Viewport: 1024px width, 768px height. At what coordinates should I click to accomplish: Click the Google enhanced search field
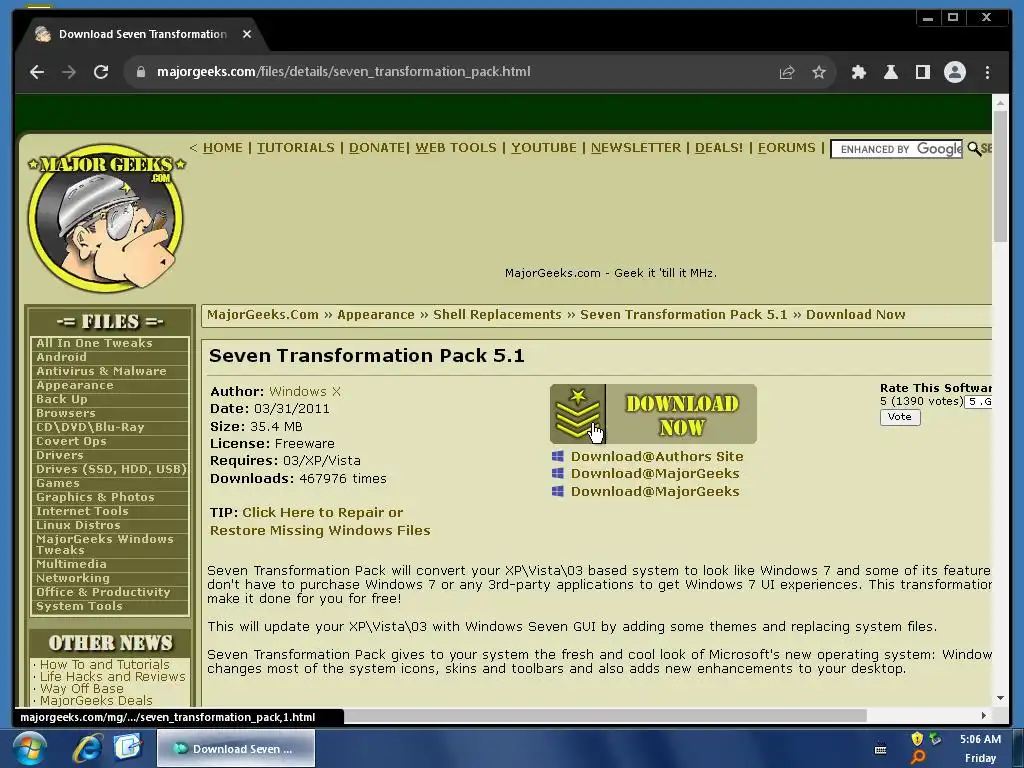pyautogui.click(x=897, y=149)
